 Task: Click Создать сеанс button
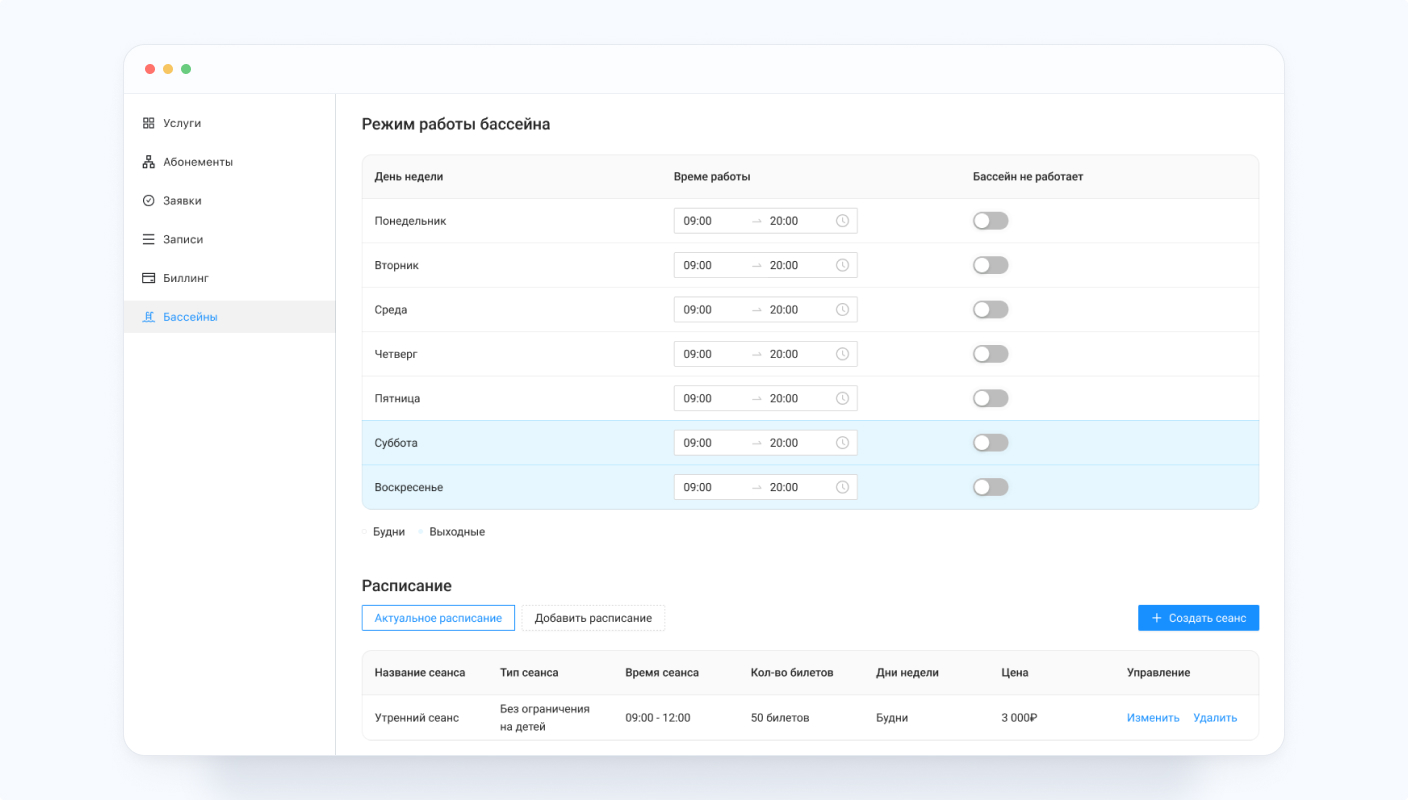tap(1198, 618)
